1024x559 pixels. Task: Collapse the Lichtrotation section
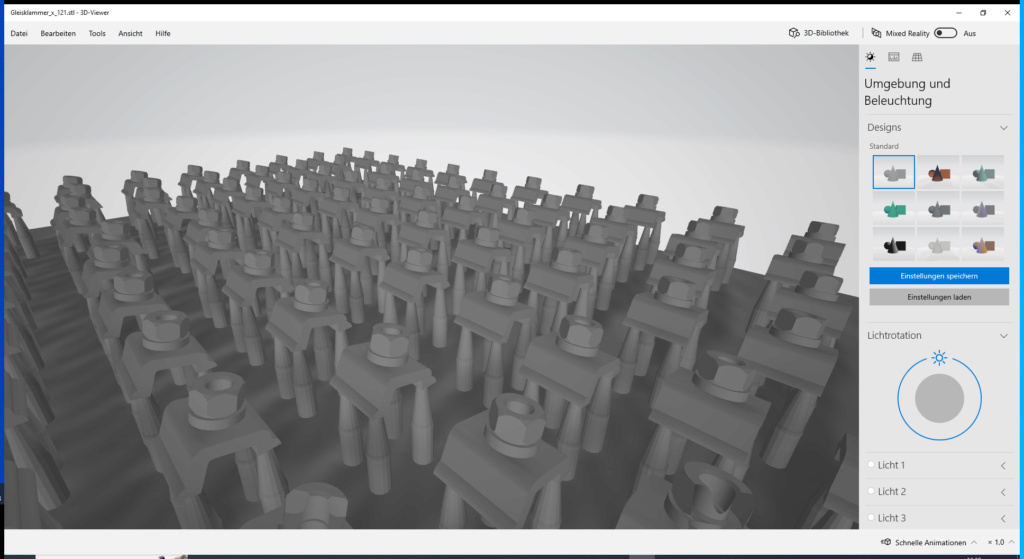pyautogui.click(x=1004, y=336)
